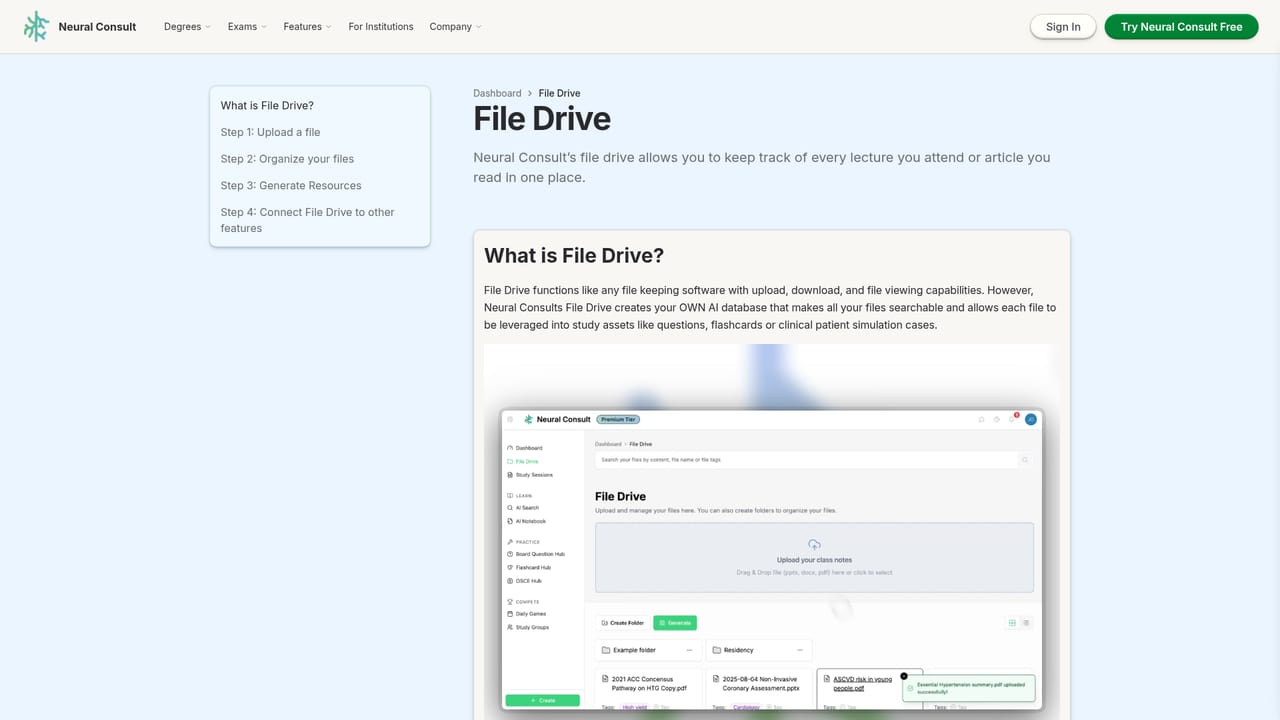This screenshot has height=720, width=1280.
Task: Select the grid view icon in the embedded screenshot
Action: pyautogui.click(x=1012, y=622)
